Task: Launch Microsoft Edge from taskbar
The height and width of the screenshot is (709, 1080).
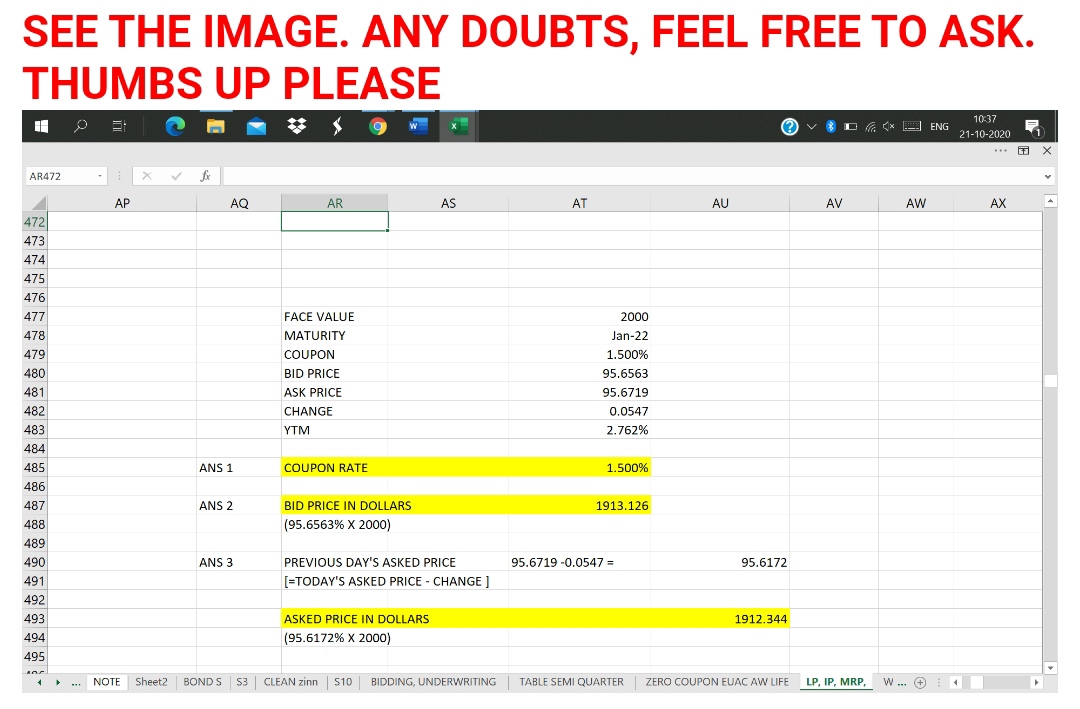Action: 175,127
